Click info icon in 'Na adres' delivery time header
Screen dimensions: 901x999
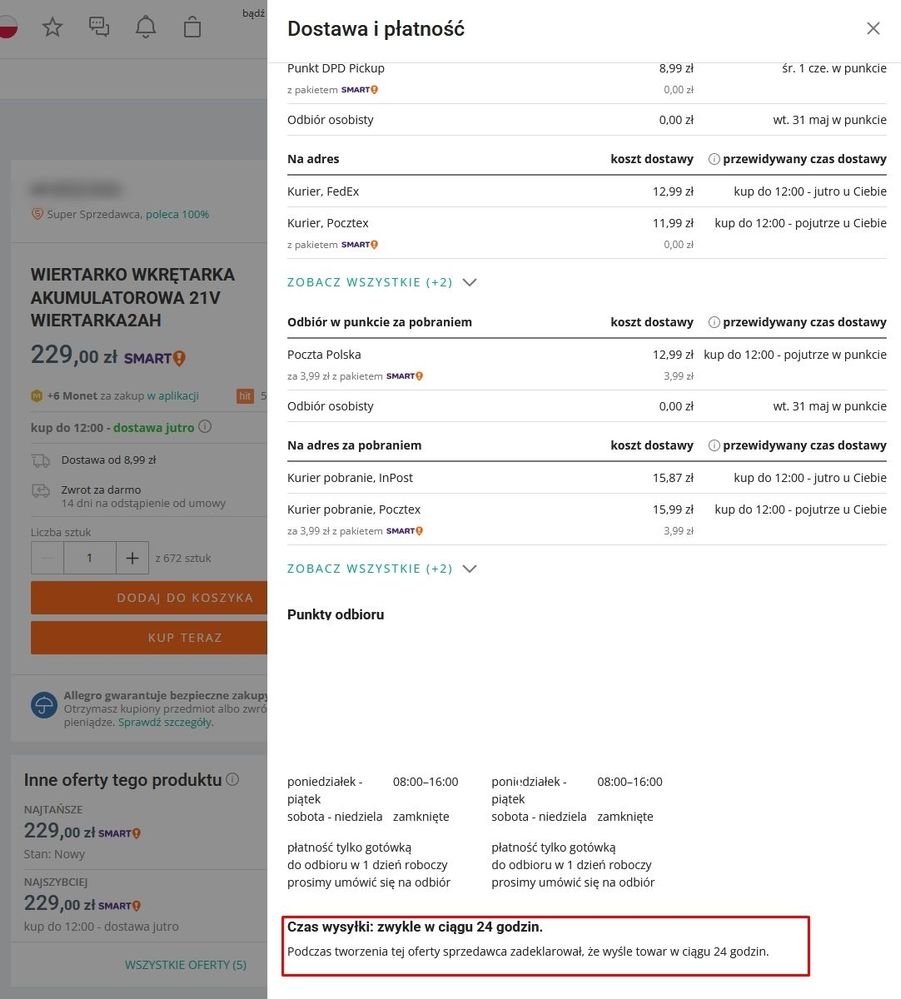coord(714,159)
